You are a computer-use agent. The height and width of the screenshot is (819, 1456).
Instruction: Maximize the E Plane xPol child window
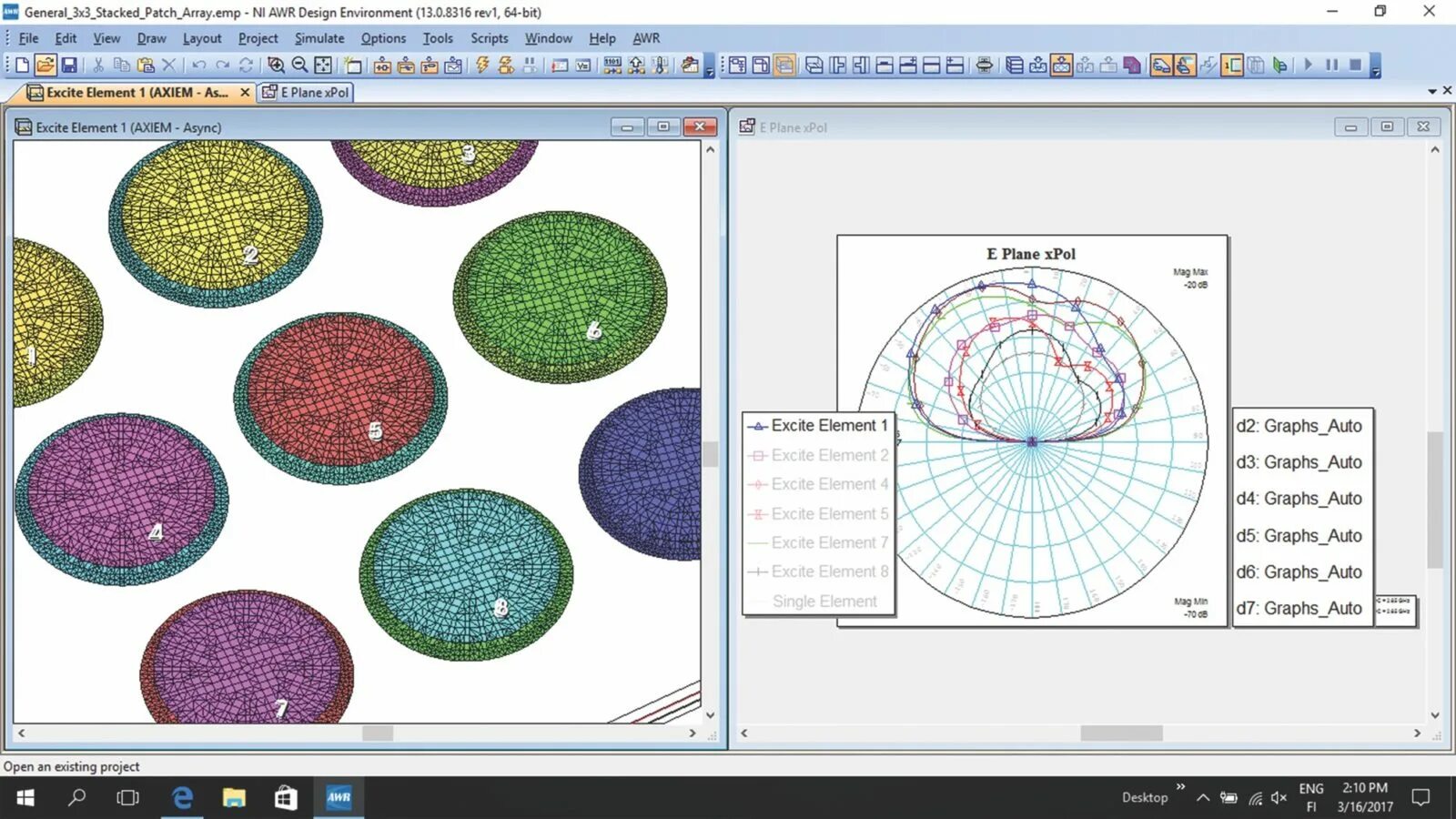(x=1387, y=126)
